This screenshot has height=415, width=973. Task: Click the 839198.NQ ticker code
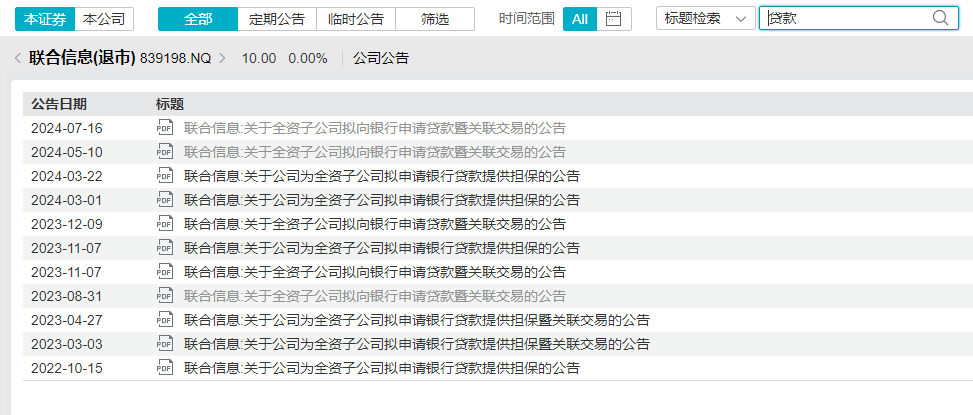(176, 58)
